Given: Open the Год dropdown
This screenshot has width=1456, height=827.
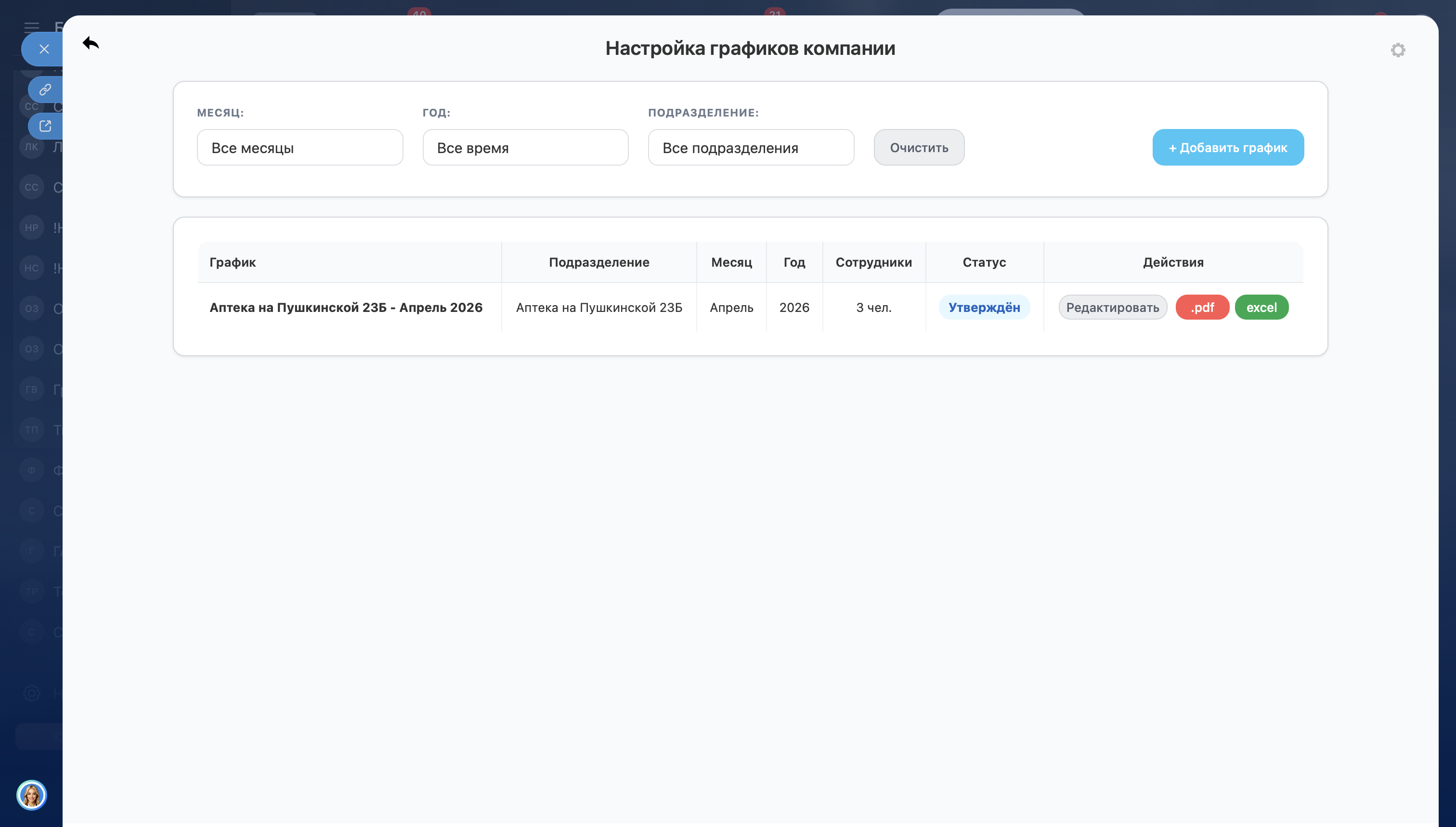Looking at the screenshot, I should pyautogui.click(x=525, y=148).
